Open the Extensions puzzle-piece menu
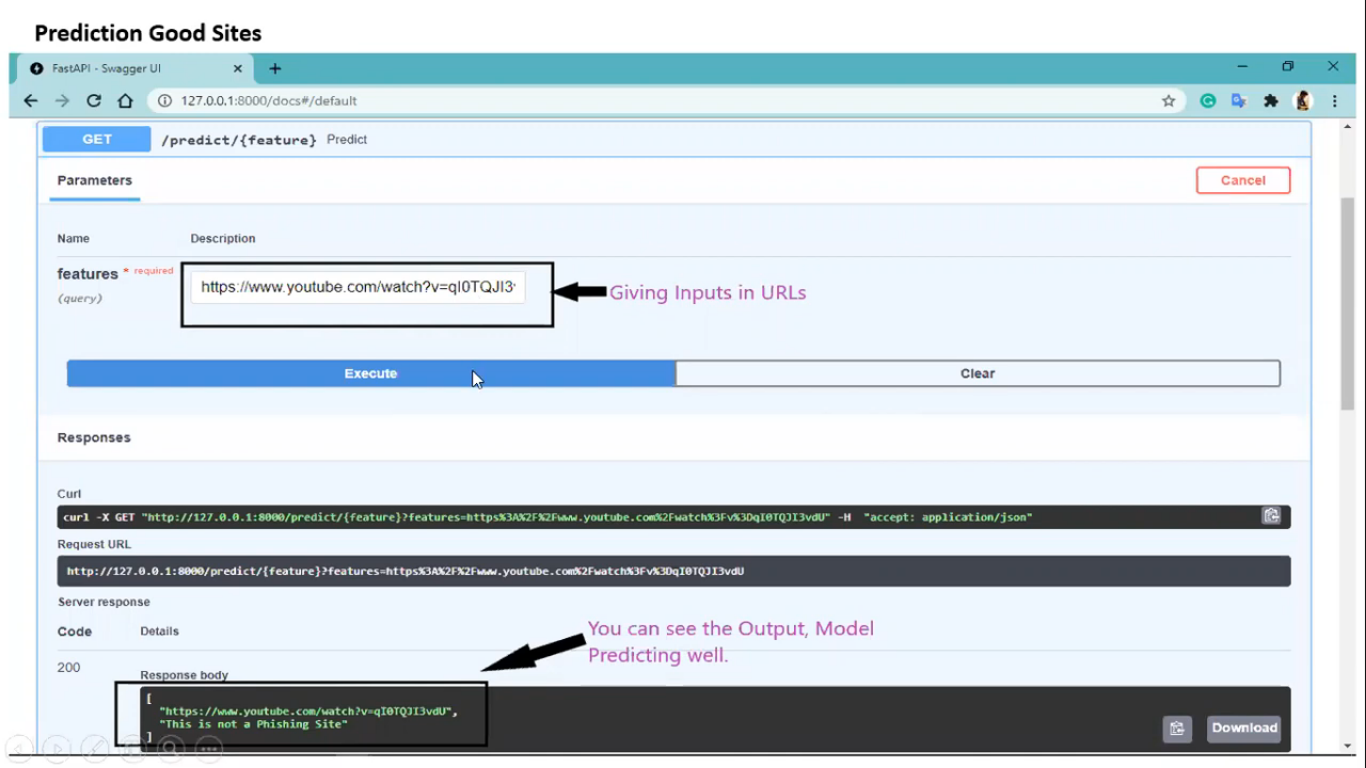Image resolution: width=1366 pixels, height=768 pixels. [x=1270, y=100]
